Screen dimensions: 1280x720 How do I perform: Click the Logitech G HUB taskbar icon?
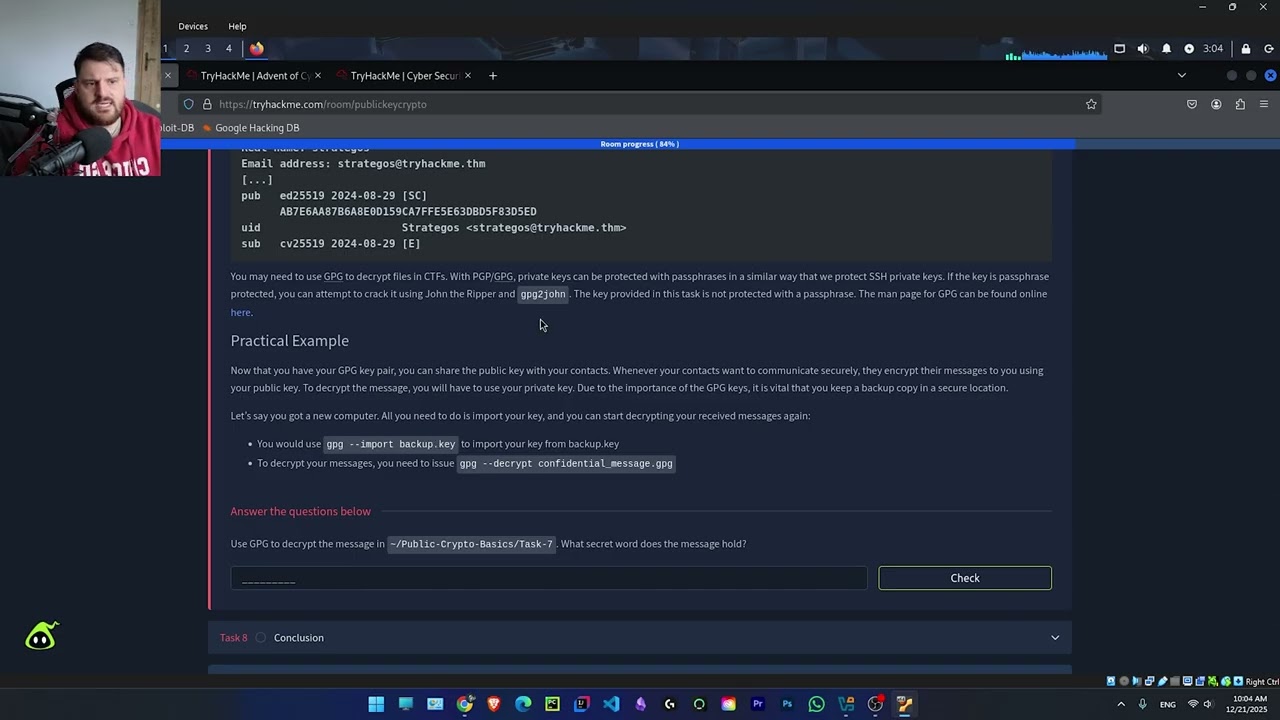pos(670,704)
